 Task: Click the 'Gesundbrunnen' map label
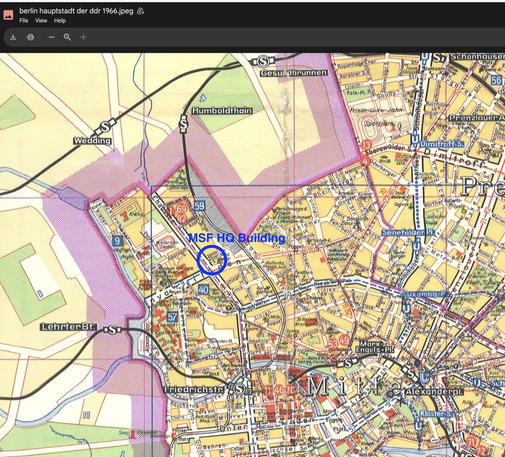click(294, 73)
